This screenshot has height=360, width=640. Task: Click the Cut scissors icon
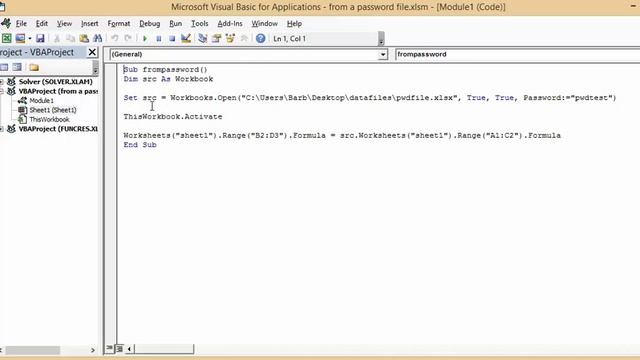57,38
